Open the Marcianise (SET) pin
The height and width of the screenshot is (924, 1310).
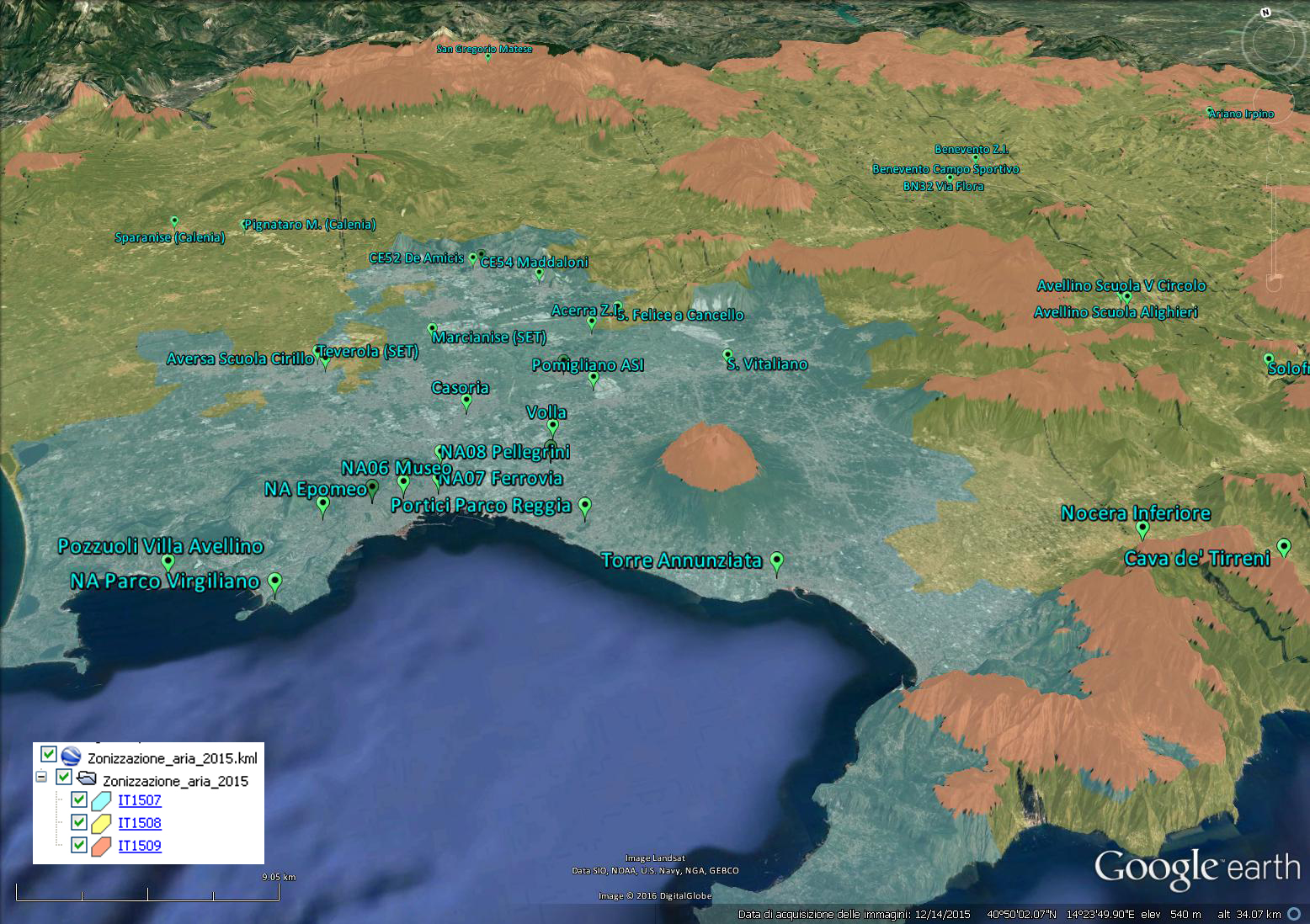click(432, 329)
